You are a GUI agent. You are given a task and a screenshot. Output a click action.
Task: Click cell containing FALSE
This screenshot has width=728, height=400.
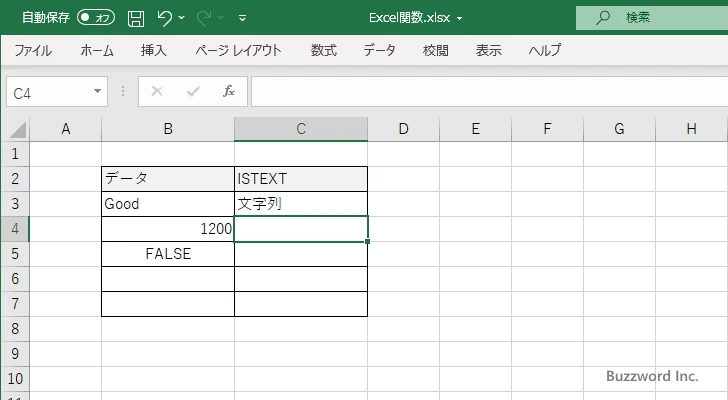pos(168,254)
